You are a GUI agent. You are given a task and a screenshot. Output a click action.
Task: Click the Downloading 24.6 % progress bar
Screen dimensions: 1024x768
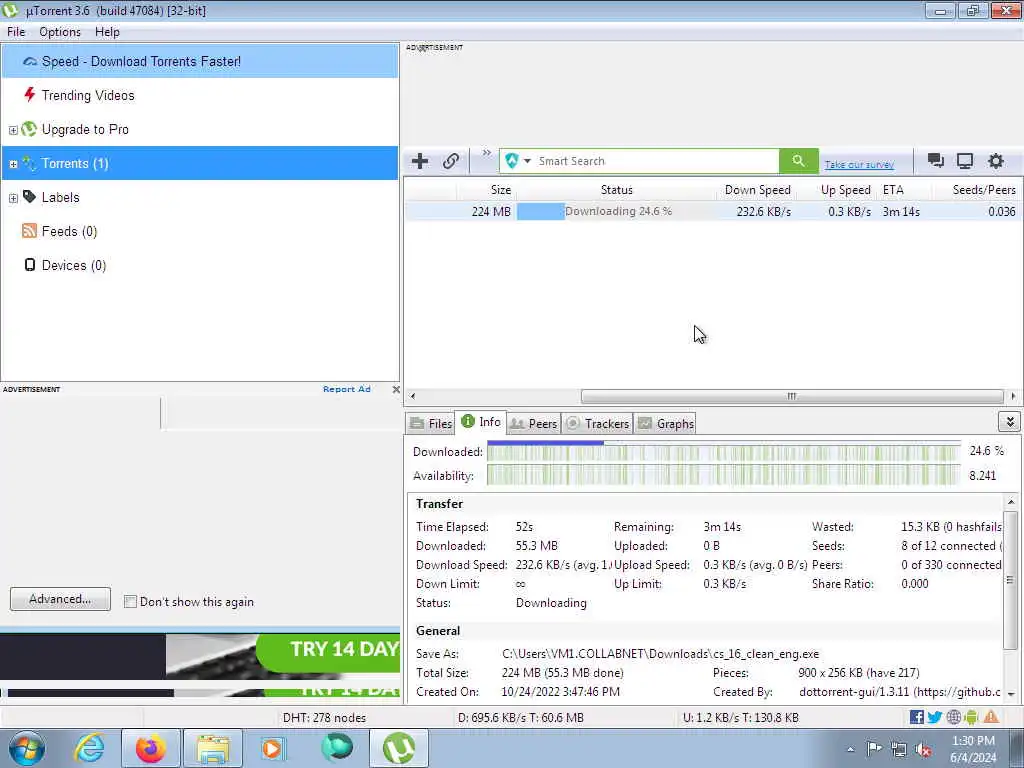[x=617, y=212]
